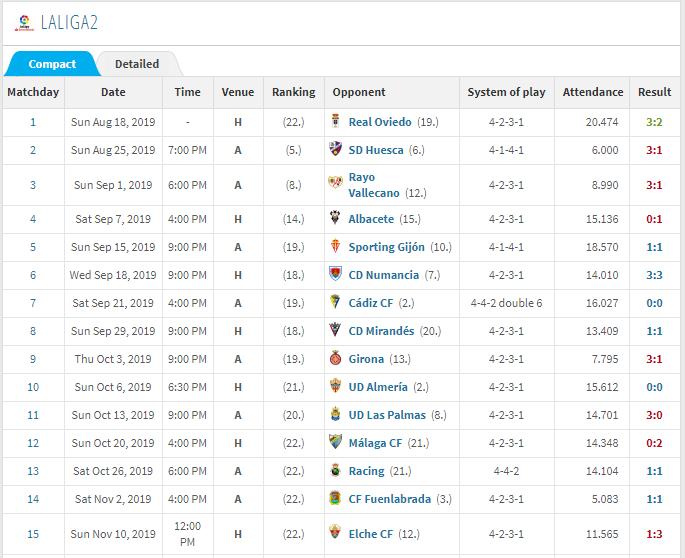Image resolution: width=685 pixels, height=558 pixels.
Task: Click the LaLiga2 league logo icon
Action: 24,23
